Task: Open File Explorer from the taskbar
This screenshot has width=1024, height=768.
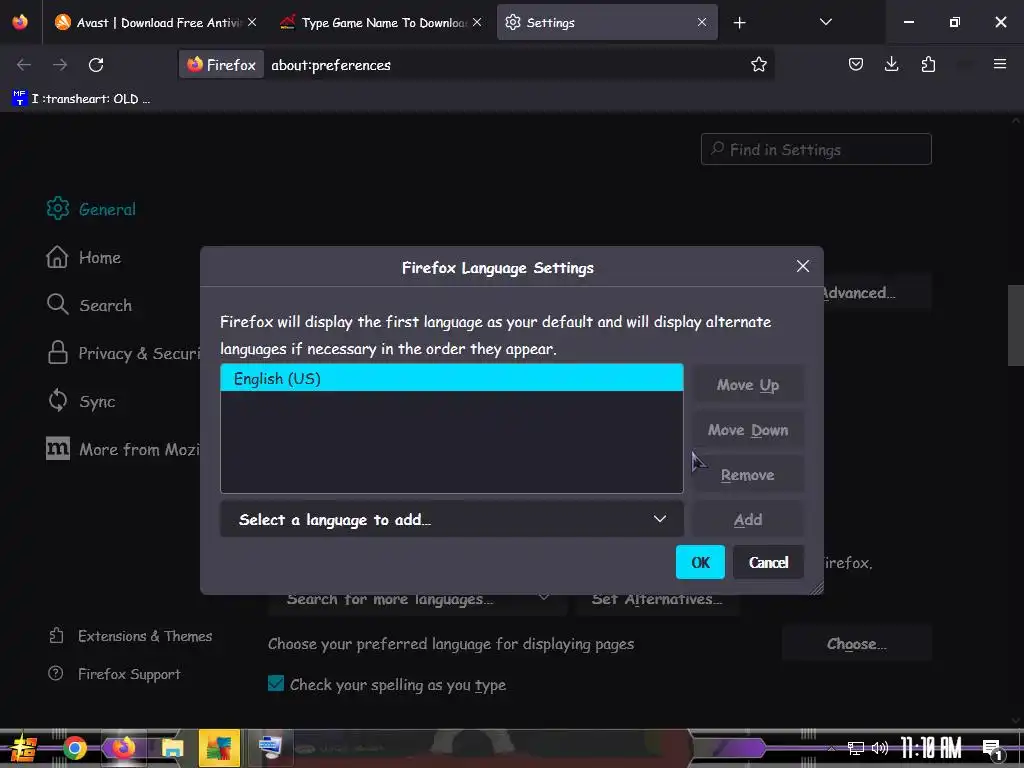Action: (172, 748)
